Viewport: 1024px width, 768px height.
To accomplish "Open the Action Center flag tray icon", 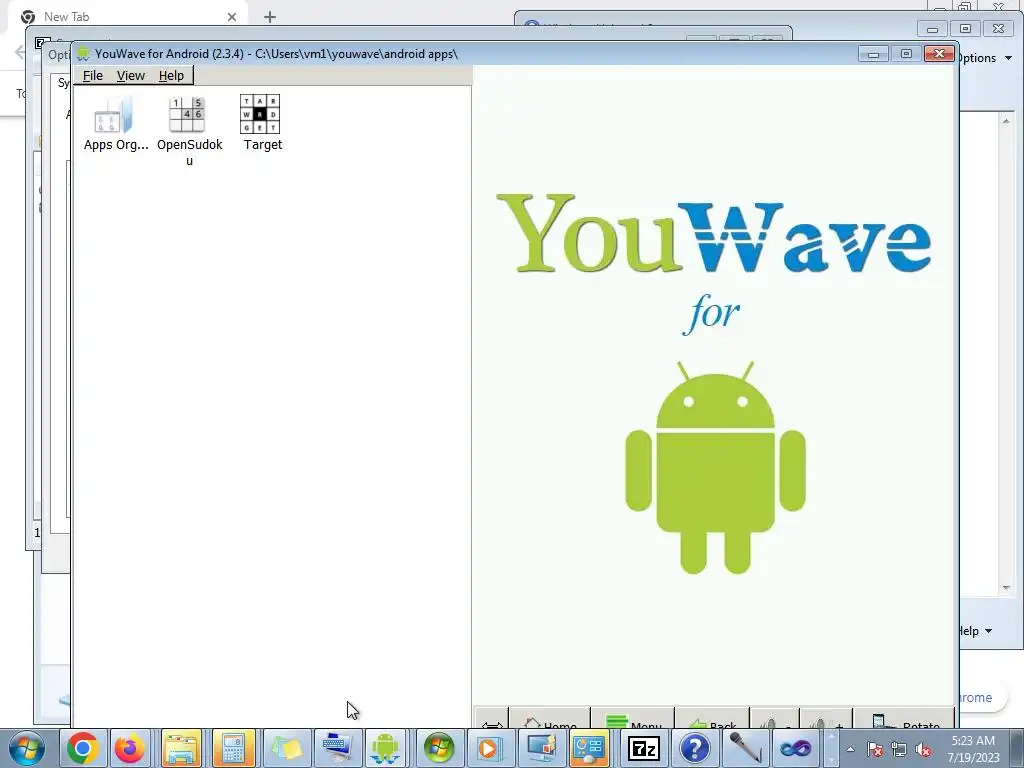I will click(874, 750).
